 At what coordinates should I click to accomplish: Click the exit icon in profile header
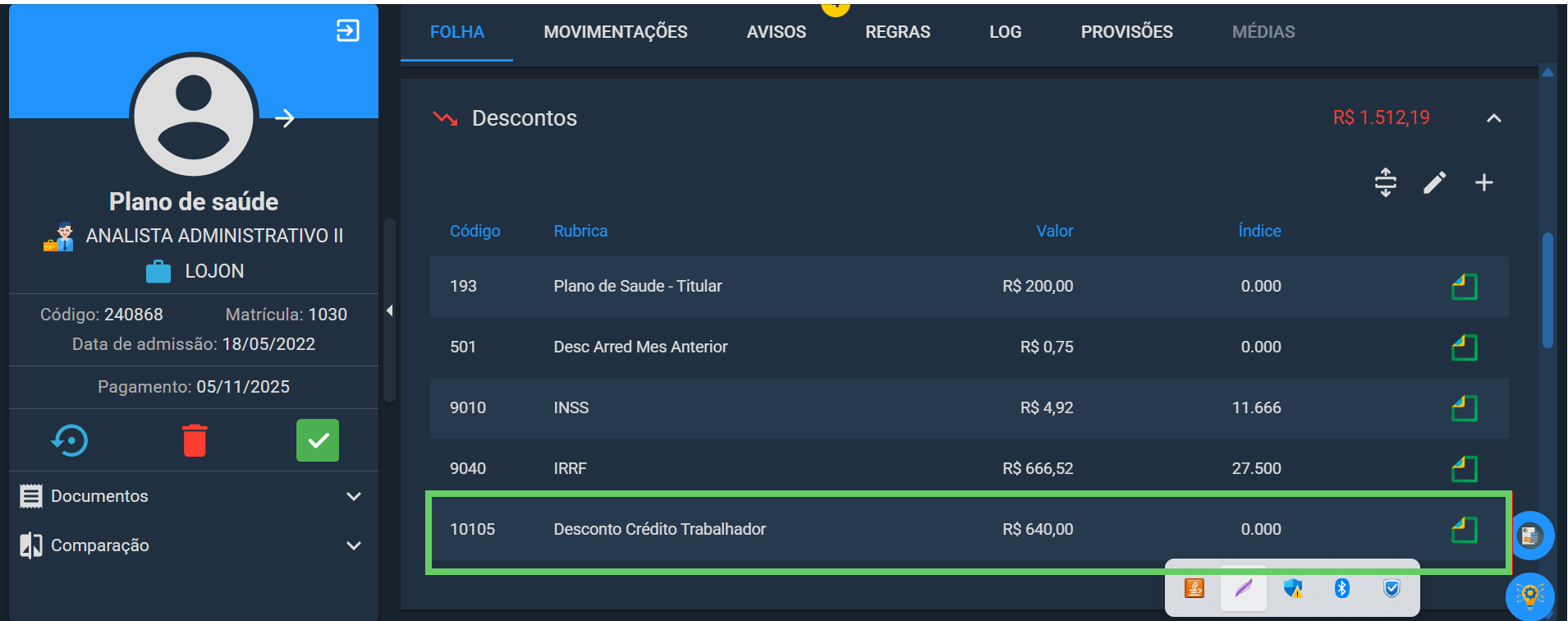(348, 31)
